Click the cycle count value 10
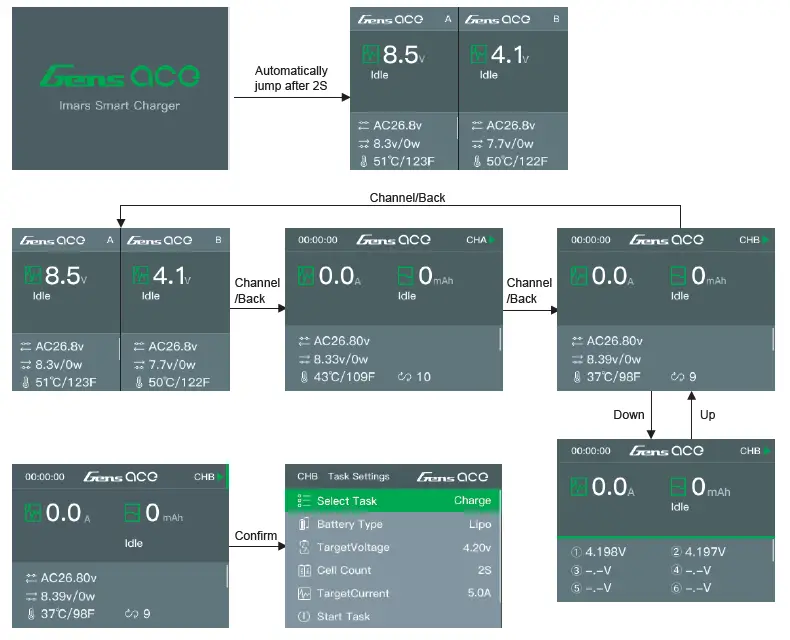790x640 pixels. point(423,377)
